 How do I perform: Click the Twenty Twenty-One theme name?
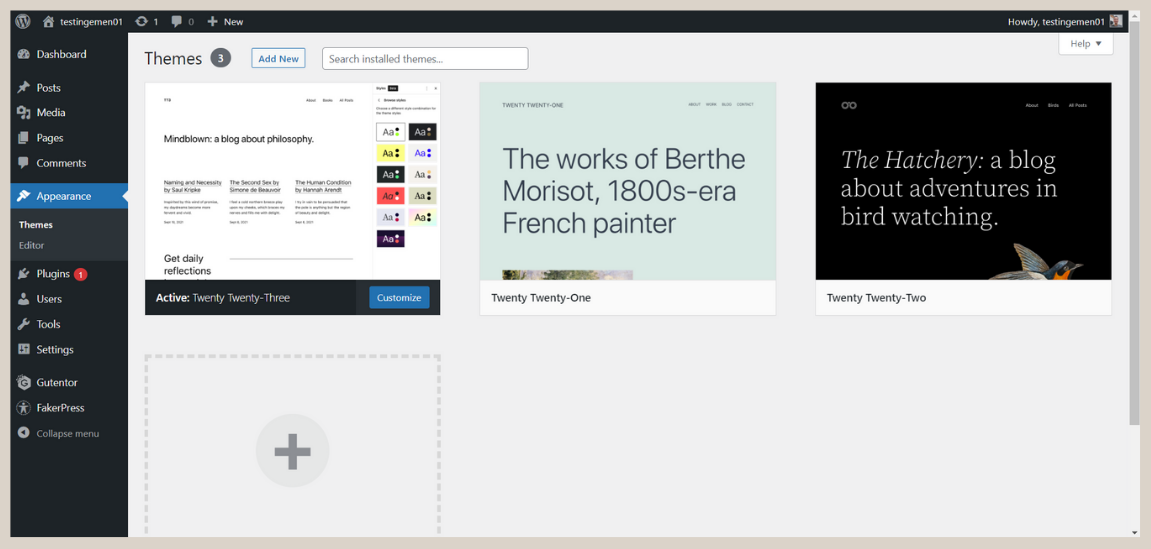541,298
